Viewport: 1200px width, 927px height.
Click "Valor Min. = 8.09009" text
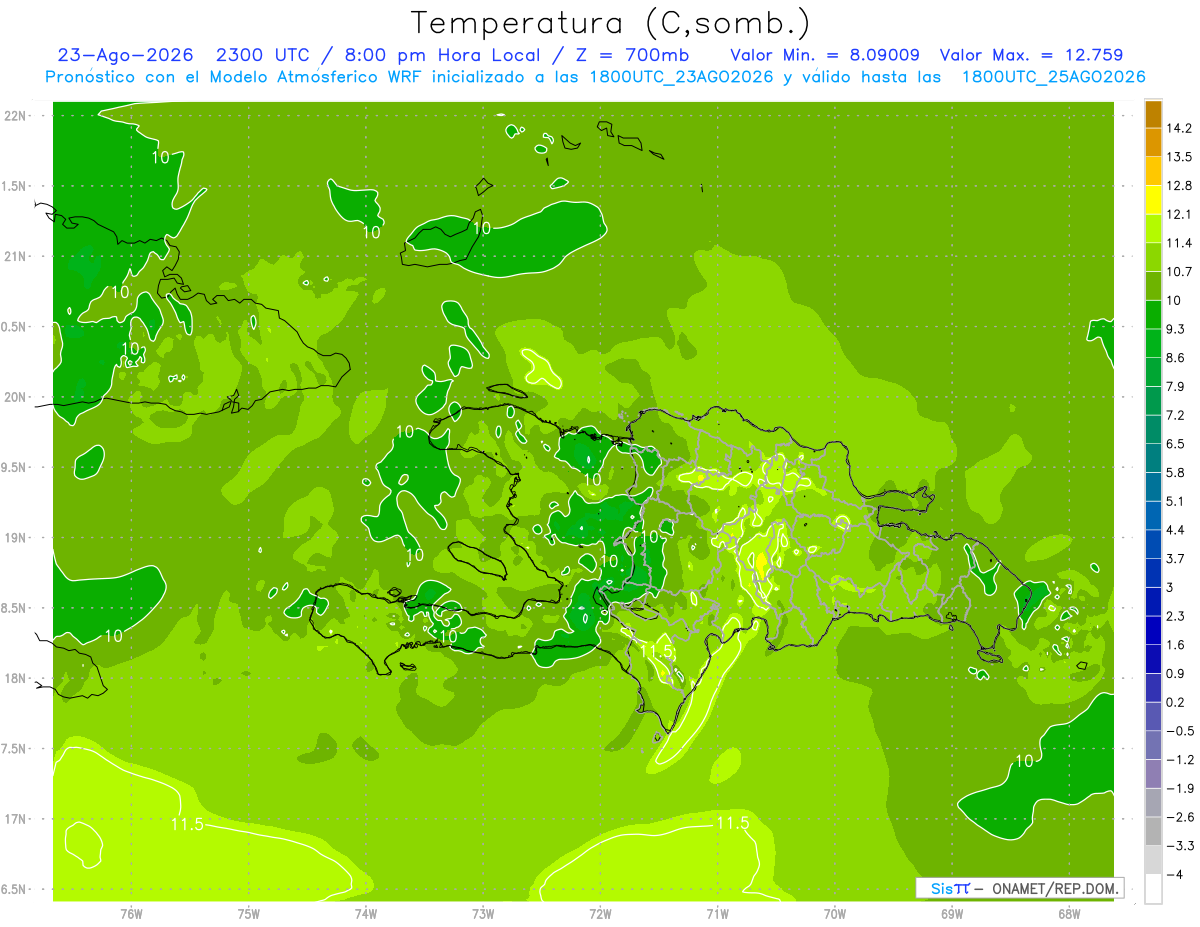tap(824, 55)
